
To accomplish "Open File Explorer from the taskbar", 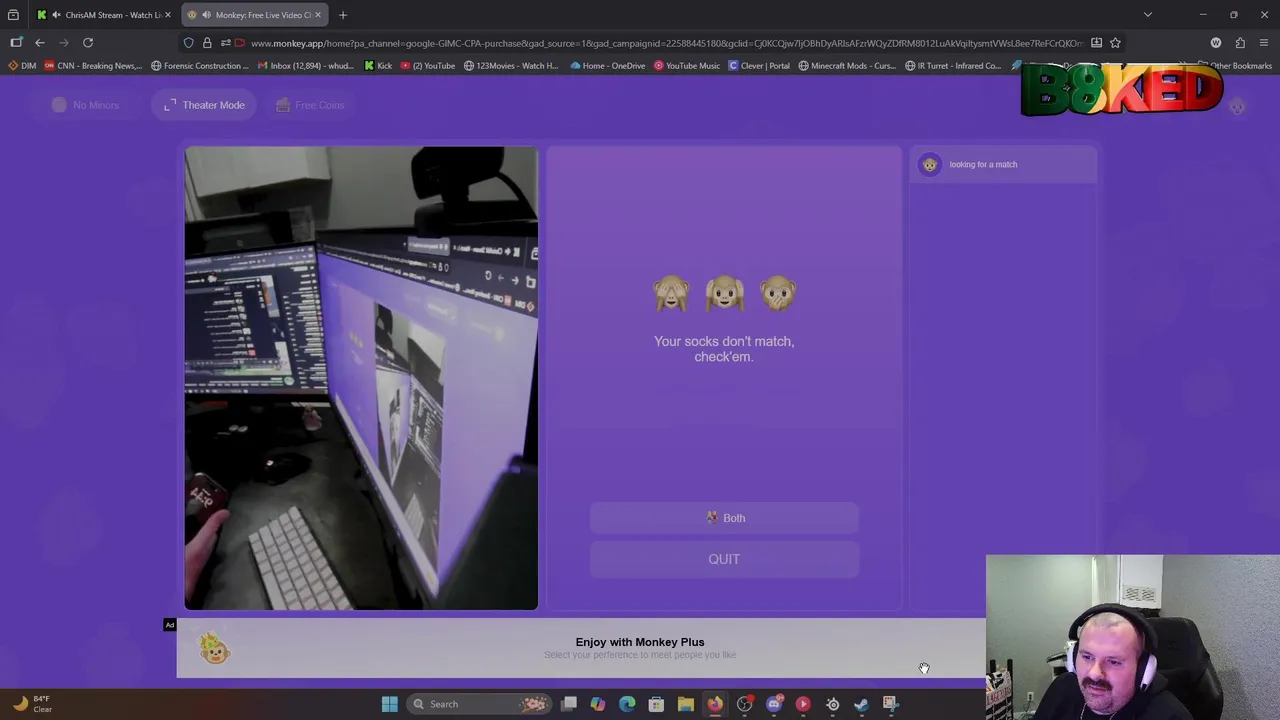I will [686, 704].
